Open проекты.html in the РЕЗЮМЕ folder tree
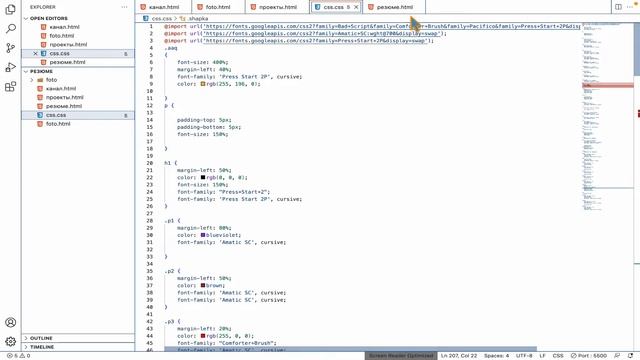Image resolution: width=640 pixels, height=360 pixels. (x=64, y=98)
